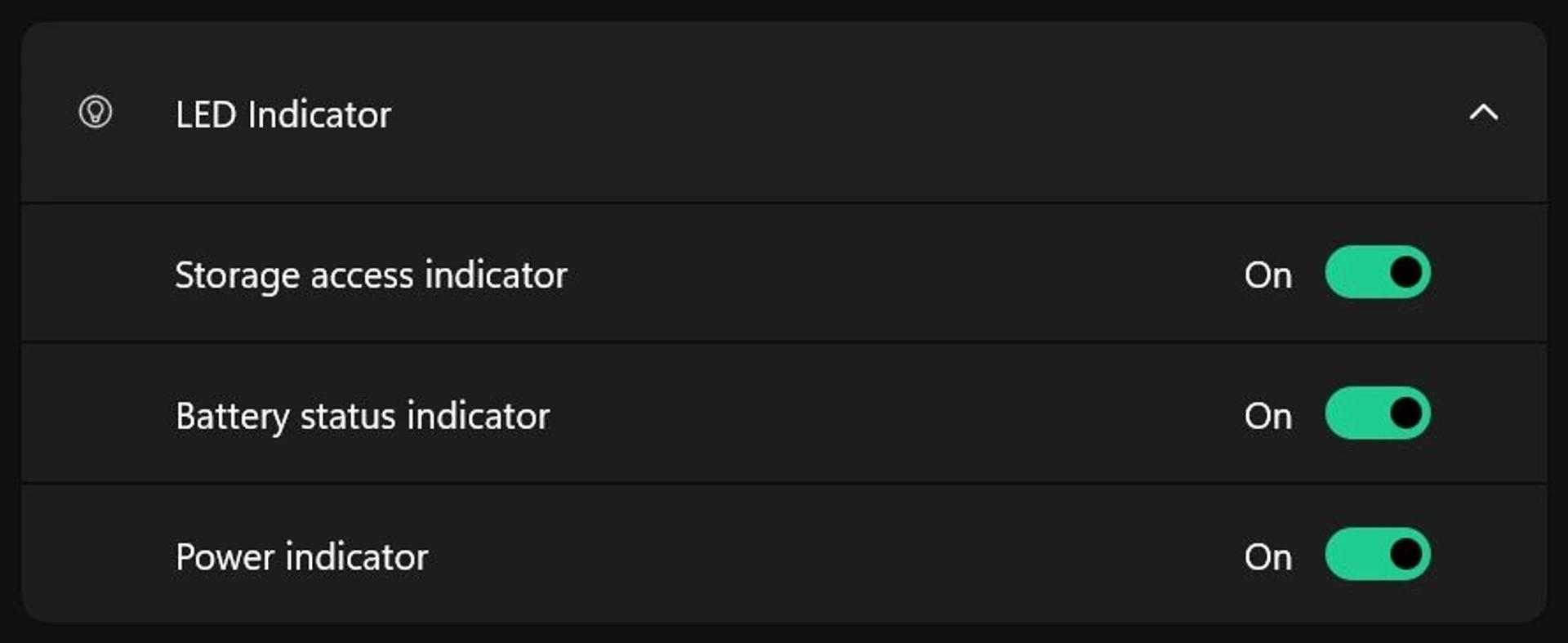Click the lightbulb icon beside LED Indicator
Screen dimensions: 1568x643
pyautogui.click(x=95, y=113)
